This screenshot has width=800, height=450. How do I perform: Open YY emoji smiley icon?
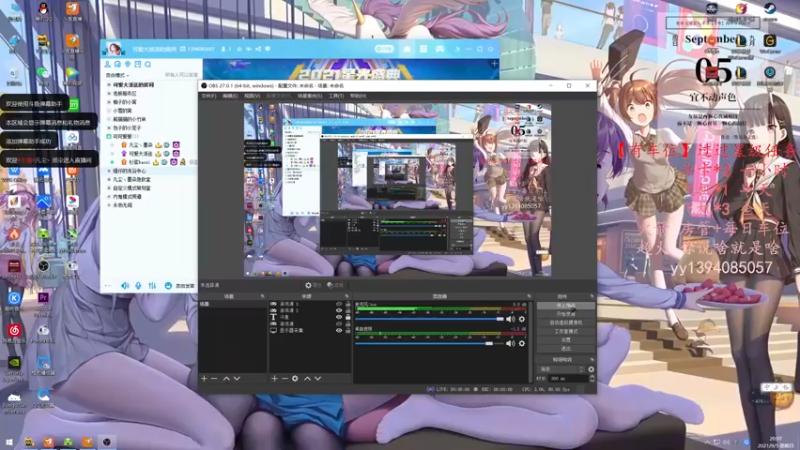pyautogui.click(x=168, y=286)
